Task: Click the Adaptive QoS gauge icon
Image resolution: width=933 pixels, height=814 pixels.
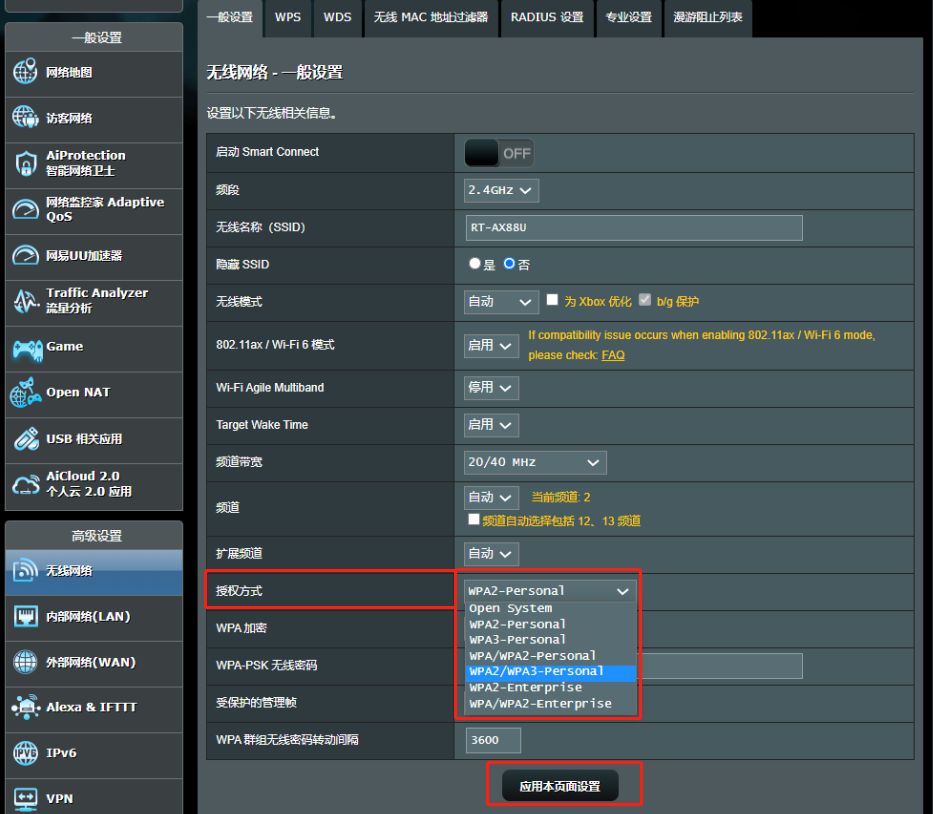Action: pyautogui.click(x=25, y=209)
